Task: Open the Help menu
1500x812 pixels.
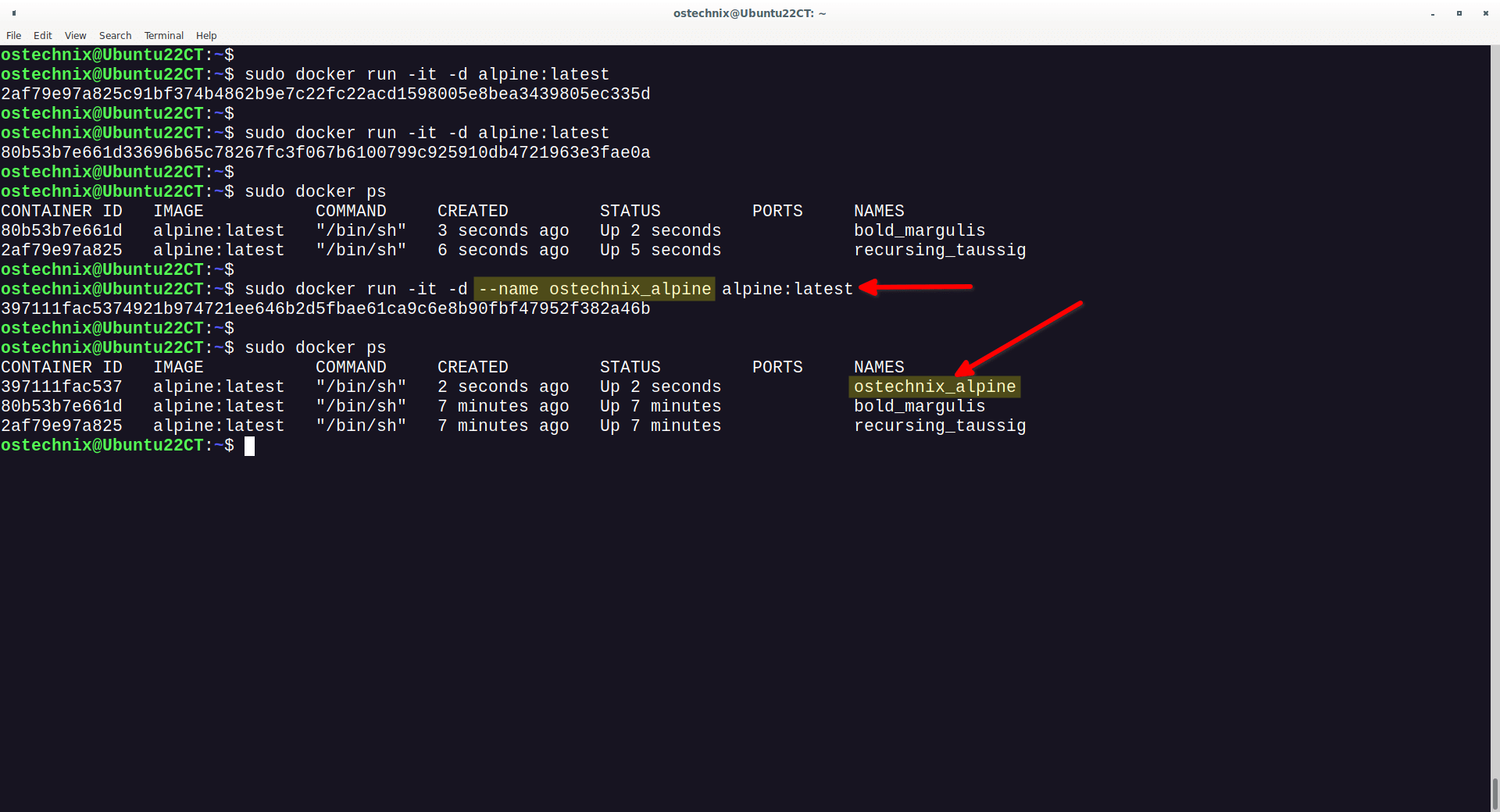Action: coord(205,35)
